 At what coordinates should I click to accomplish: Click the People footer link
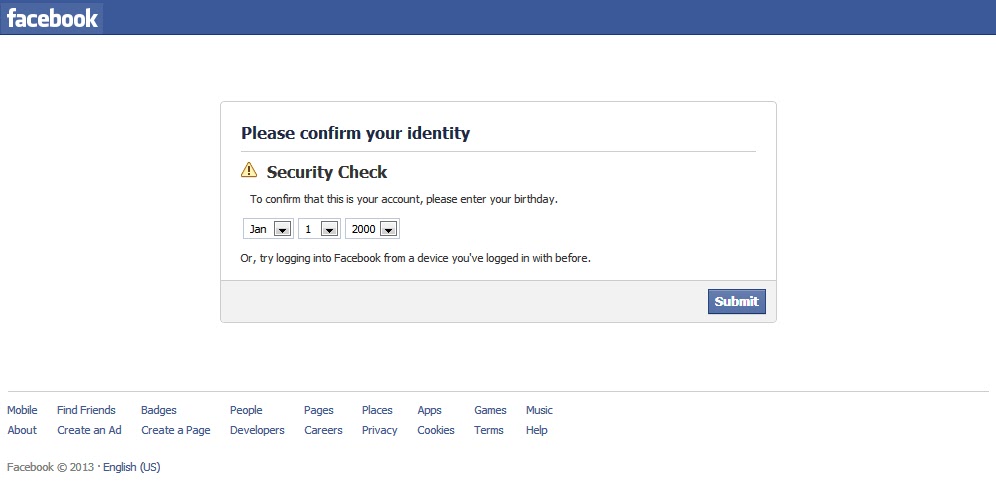246,410
